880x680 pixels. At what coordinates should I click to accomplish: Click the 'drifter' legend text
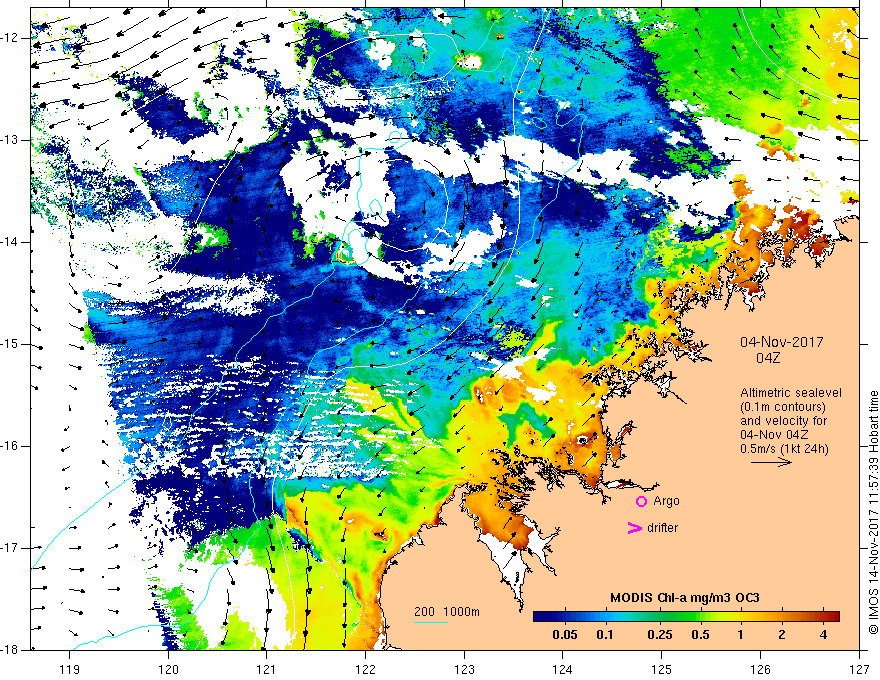[662, 528]
